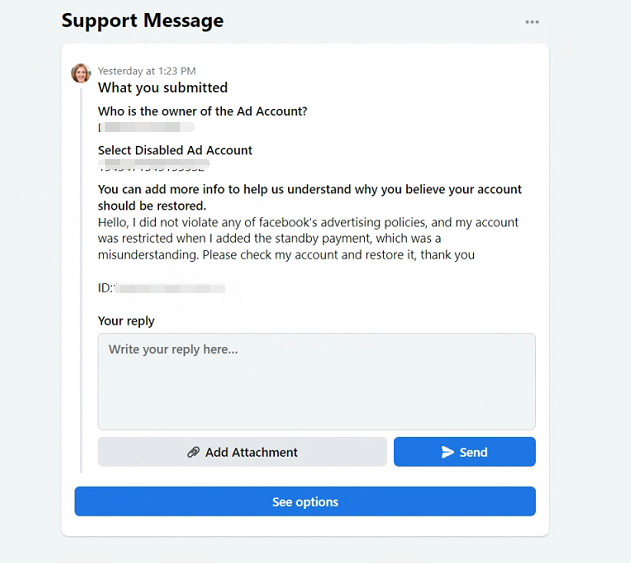The width and height of the screenshot is (631, 563).
Task: Click the user profile avatar
Action: tap(81, 73)
